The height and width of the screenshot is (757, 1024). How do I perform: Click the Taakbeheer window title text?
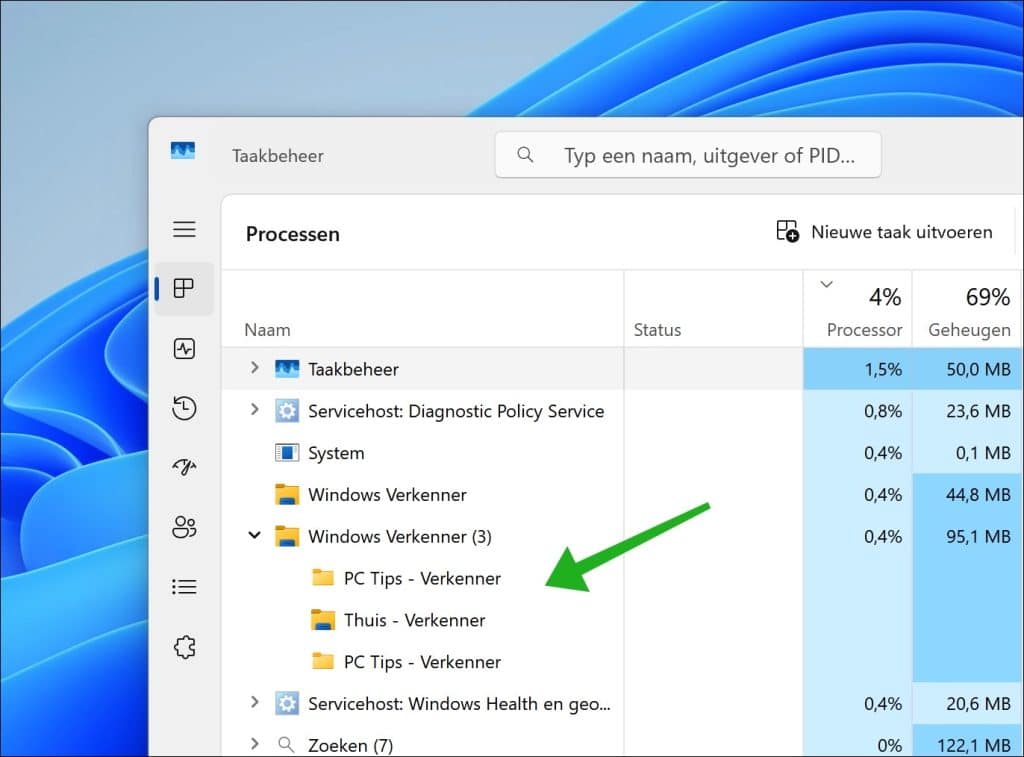(278, 155)
